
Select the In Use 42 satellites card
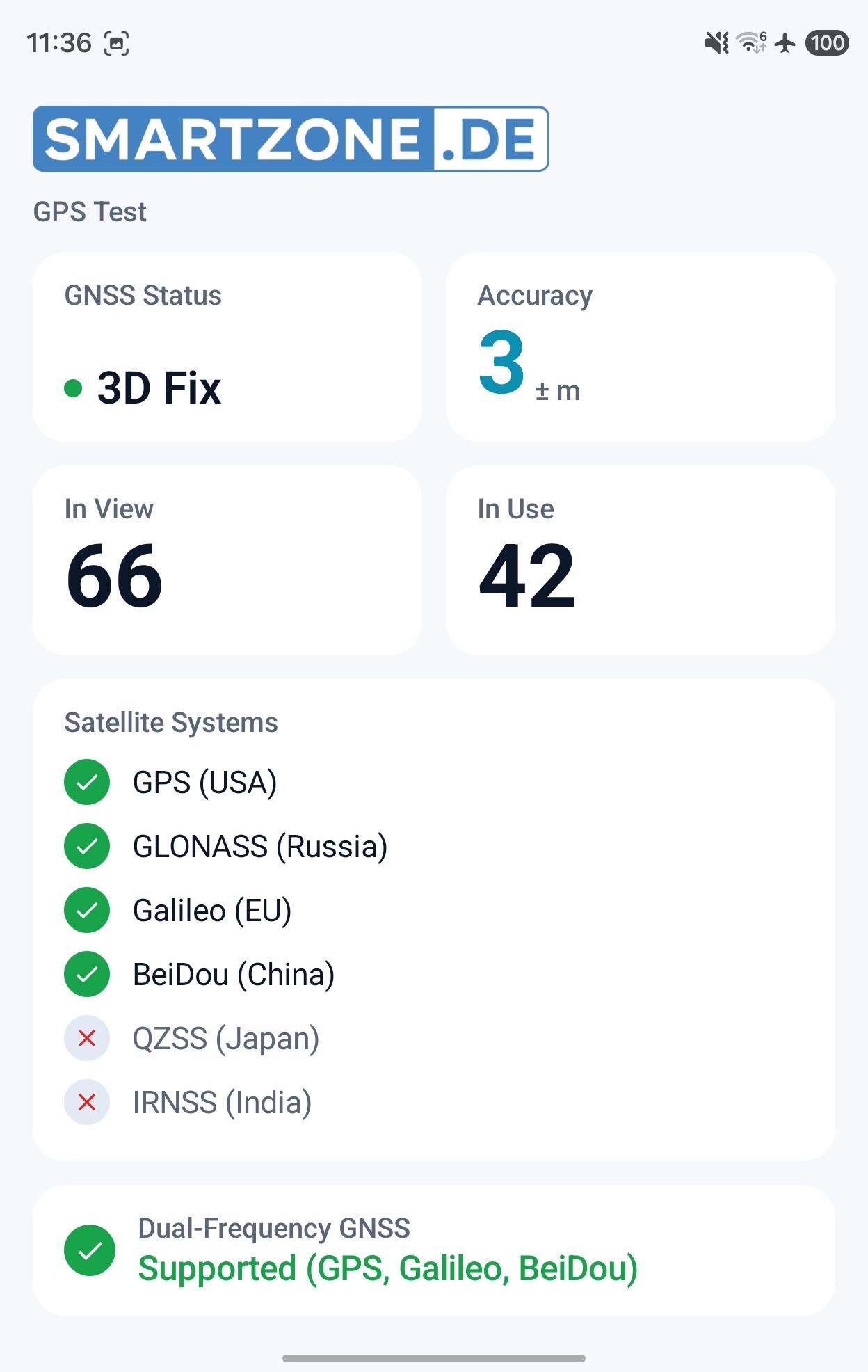[641, 560]
